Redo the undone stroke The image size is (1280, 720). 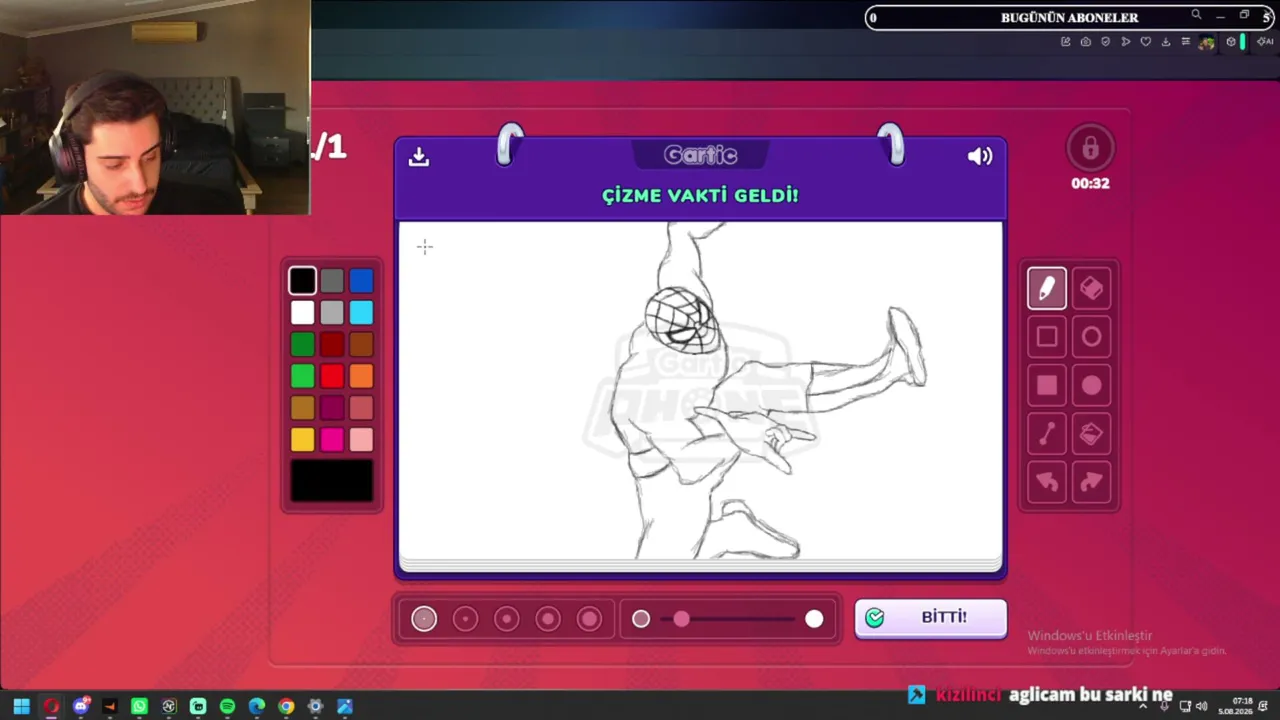(1091, 483)
